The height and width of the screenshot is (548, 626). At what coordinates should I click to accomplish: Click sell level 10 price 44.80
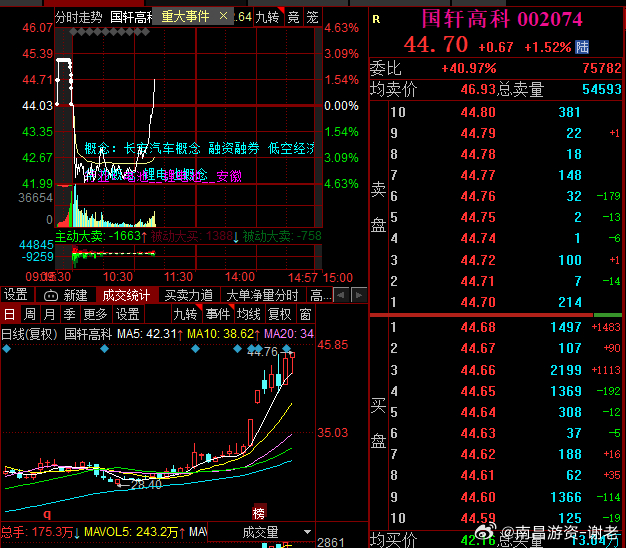click(478, 112)
